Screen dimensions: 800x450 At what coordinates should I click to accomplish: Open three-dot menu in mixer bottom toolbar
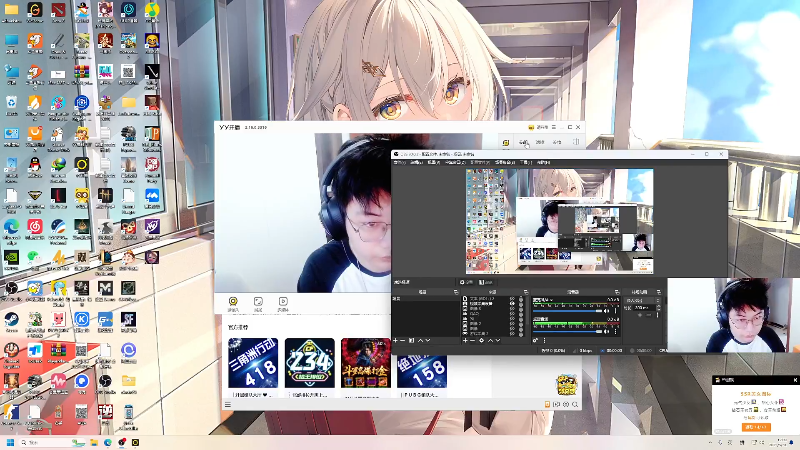pyautogui.click(x=544, y=340)
